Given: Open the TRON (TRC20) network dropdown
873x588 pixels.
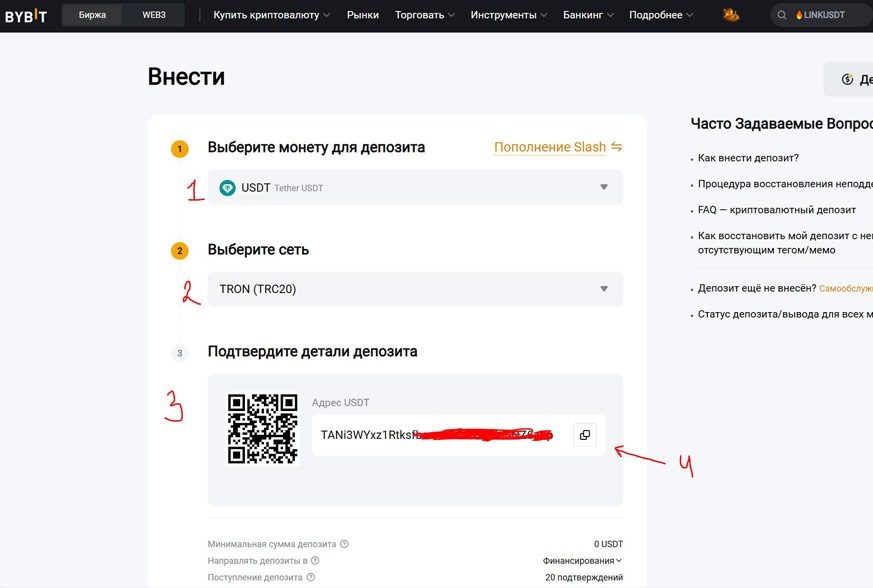Looking at the screenshot, I should tap(415, 289).
